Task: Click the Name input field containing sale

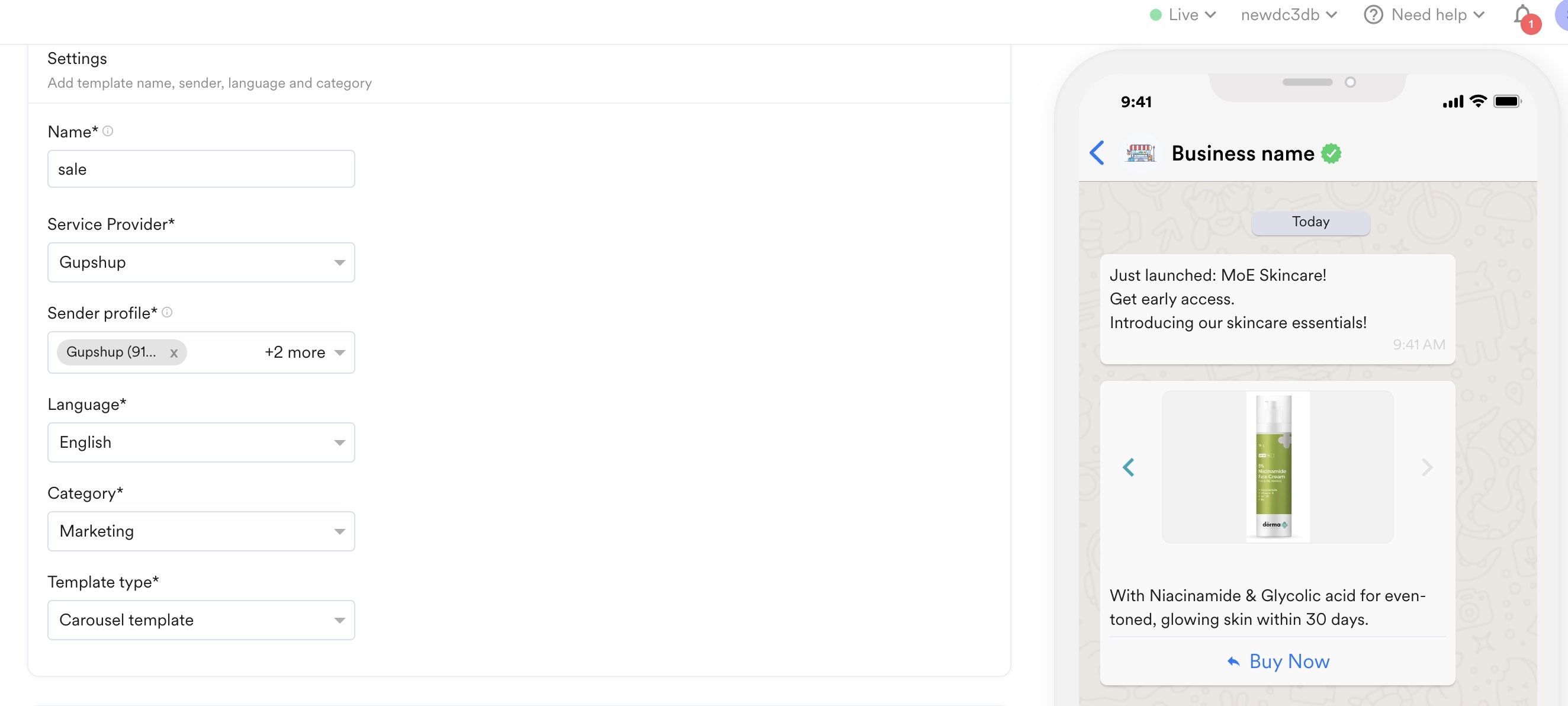Action: pyautogui.click(x=201, y=169)
